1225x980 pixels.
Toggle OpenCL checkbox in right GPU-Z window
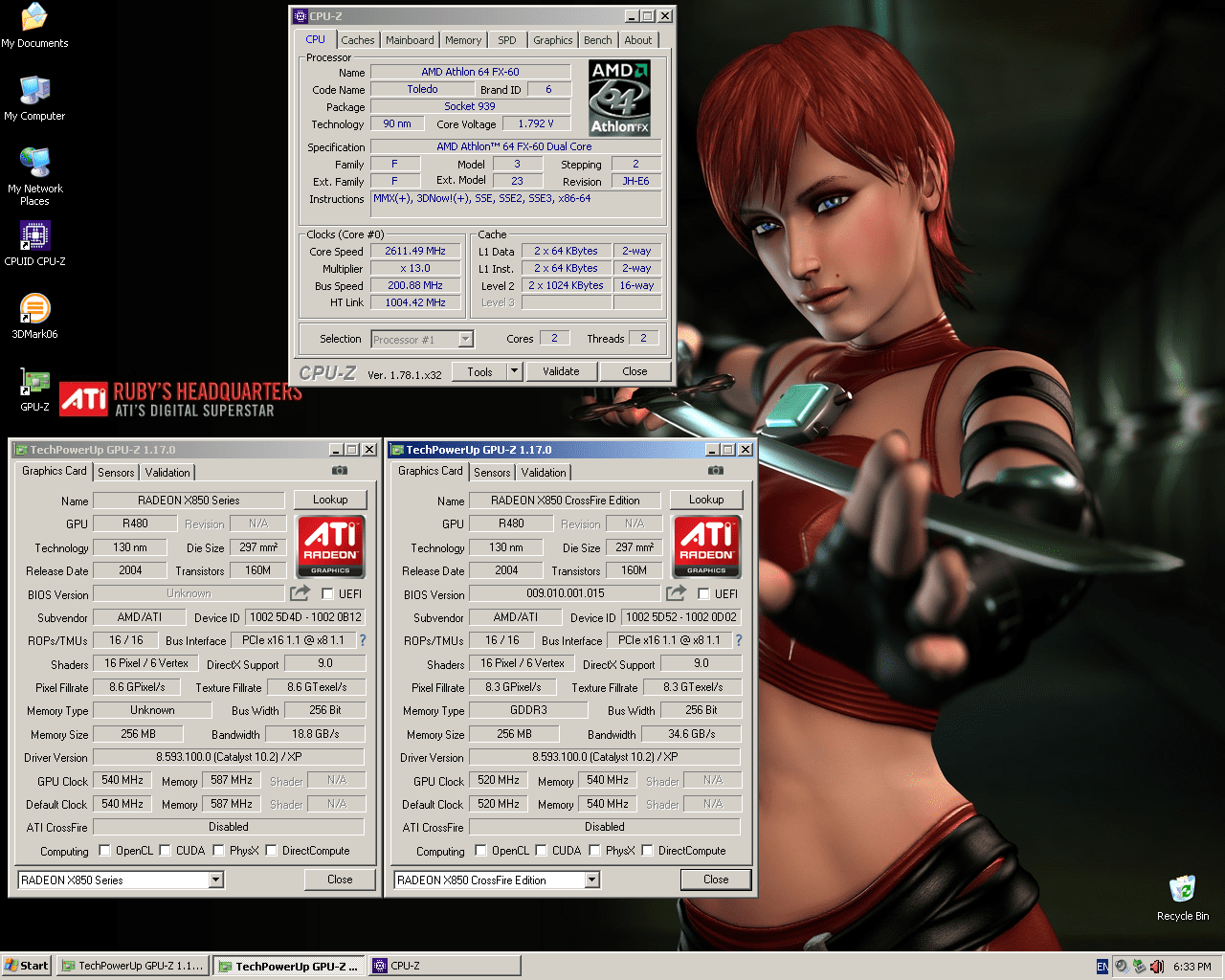click(x=480, y=851)
